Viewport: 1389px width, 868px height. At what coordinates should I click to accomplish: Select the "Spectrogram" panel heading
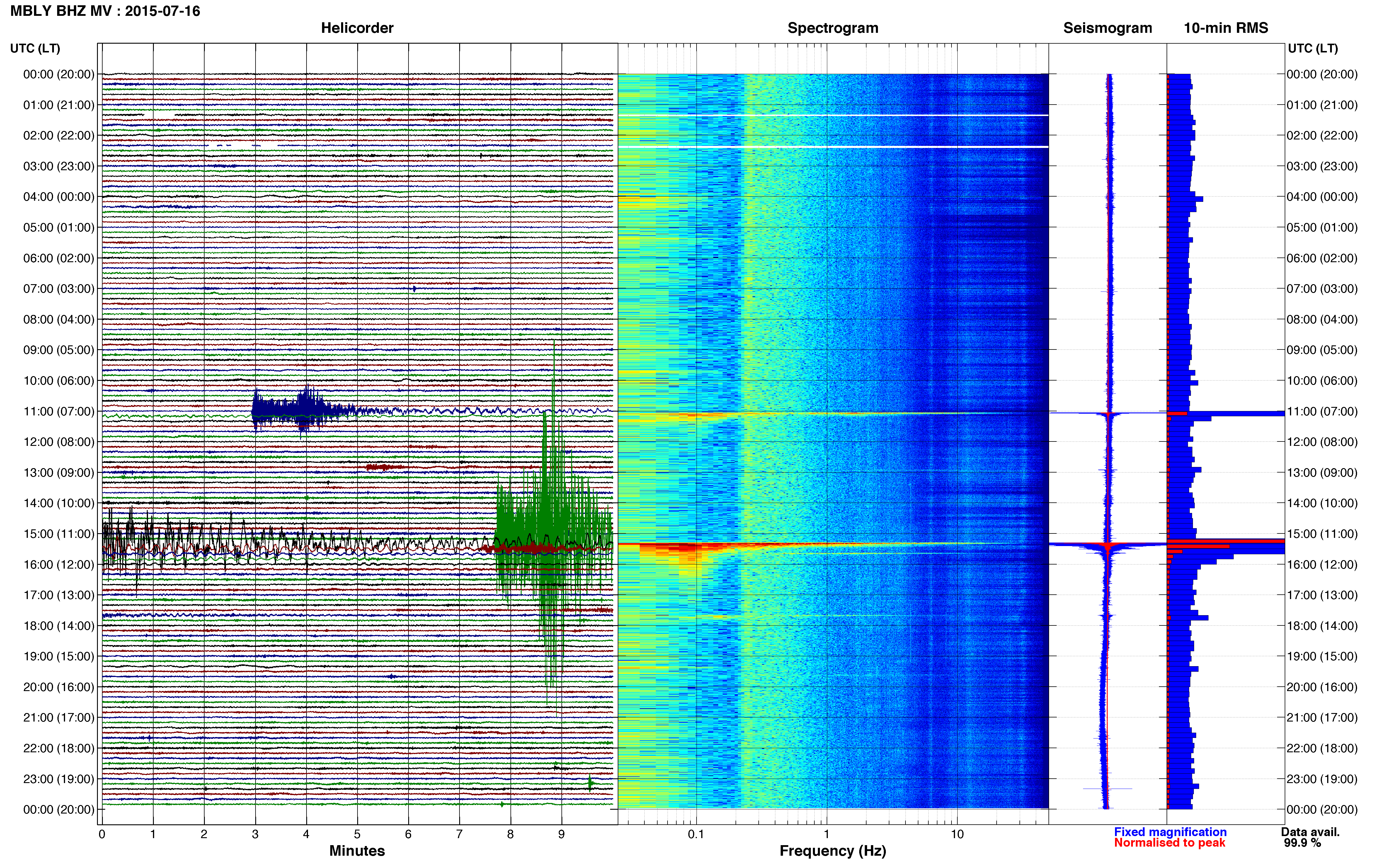pyautogui.click(x=833, y=28)
